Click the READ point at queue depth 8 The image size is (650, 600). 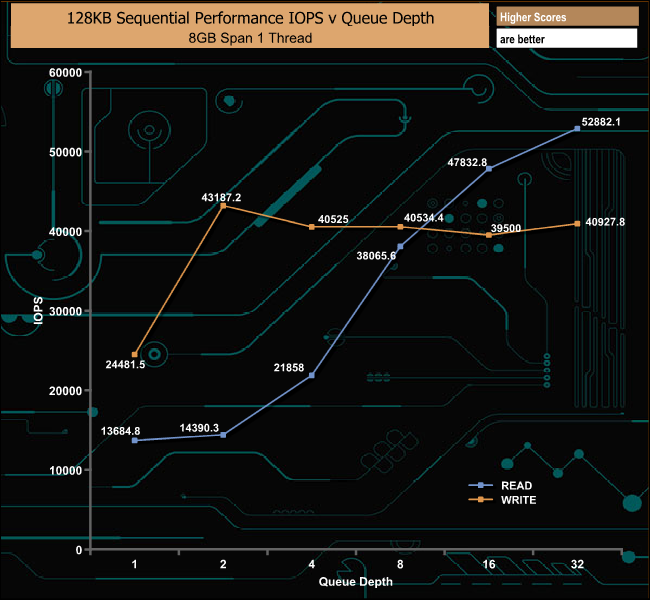(400, 247)
